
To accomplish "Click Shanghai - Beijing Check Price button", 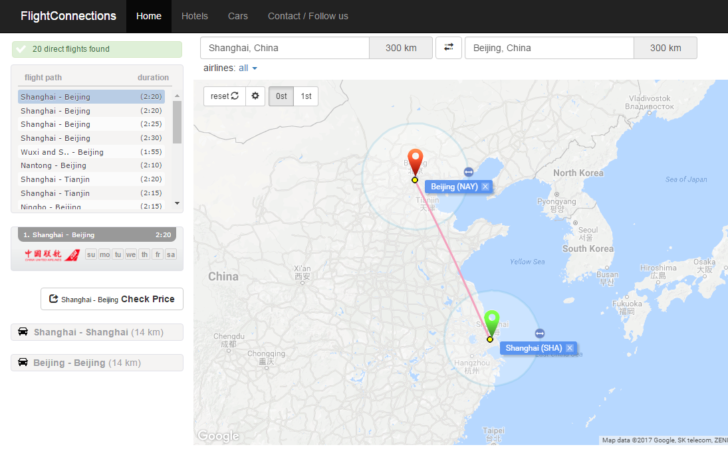I will 112,299.
